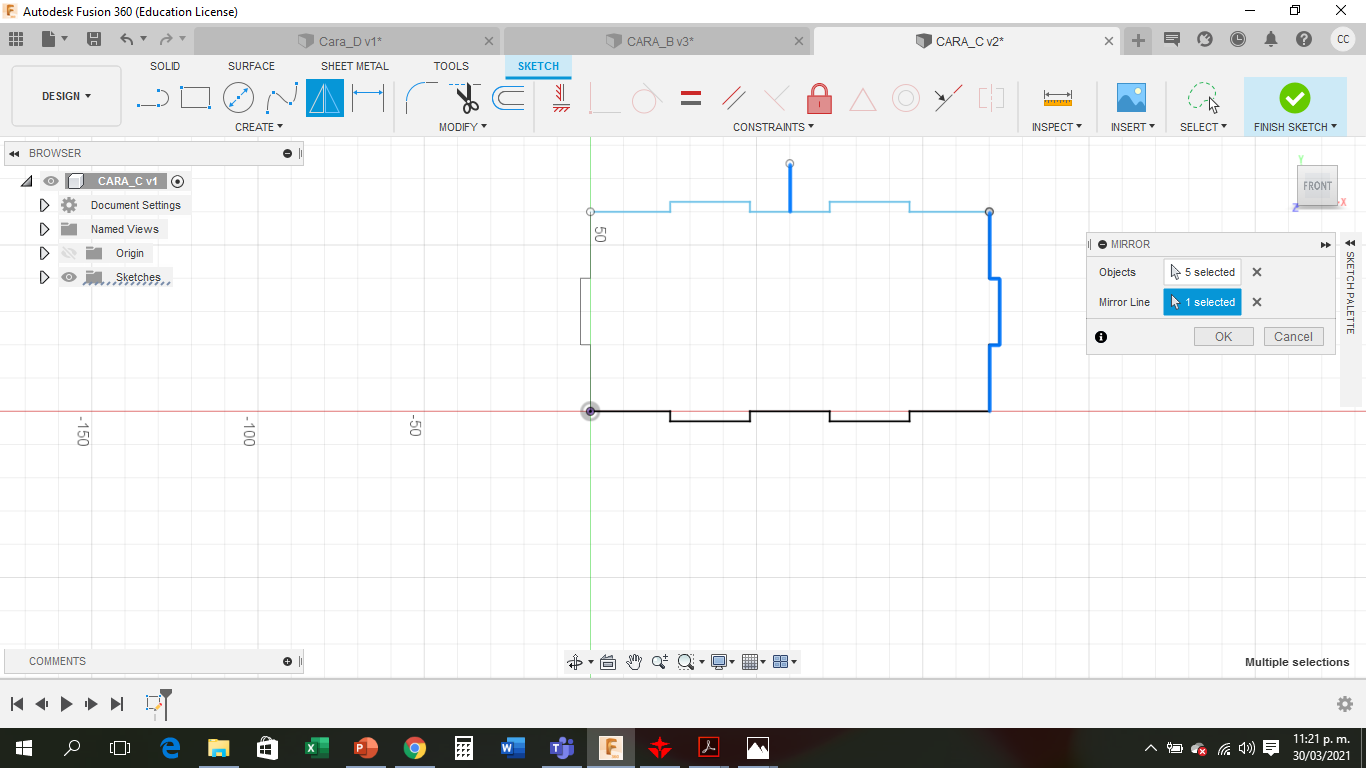Collapse the CARA_C v1 root node

coord(26,181)
